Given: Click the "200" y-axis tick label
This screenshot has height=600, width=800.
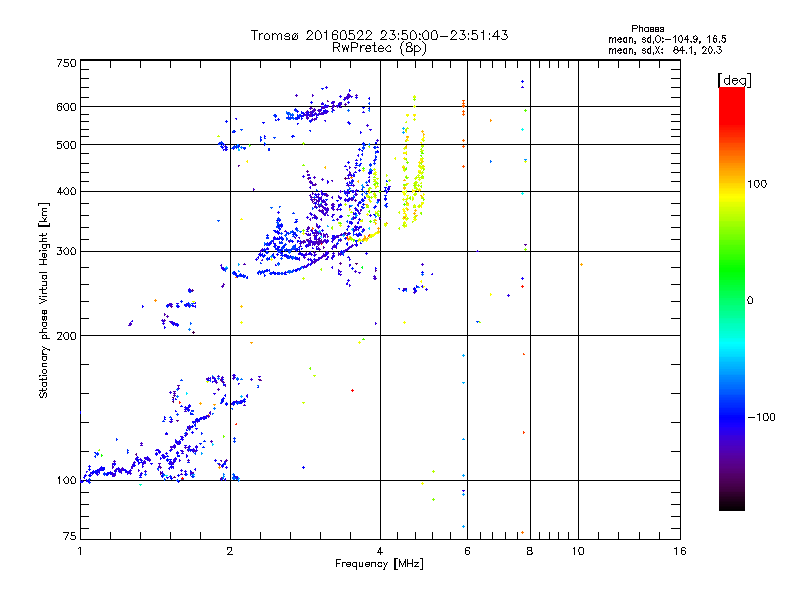Looking at the screenshot, I should tap(66, 336).
